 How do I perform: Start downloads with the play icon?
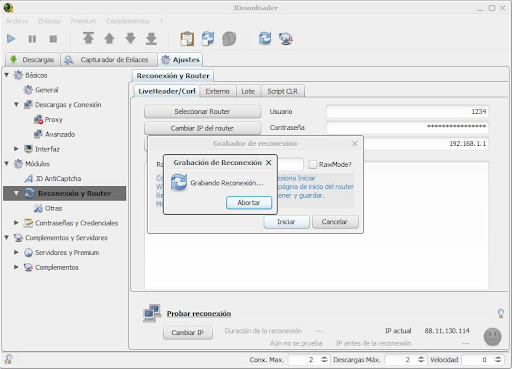point(11,39)
